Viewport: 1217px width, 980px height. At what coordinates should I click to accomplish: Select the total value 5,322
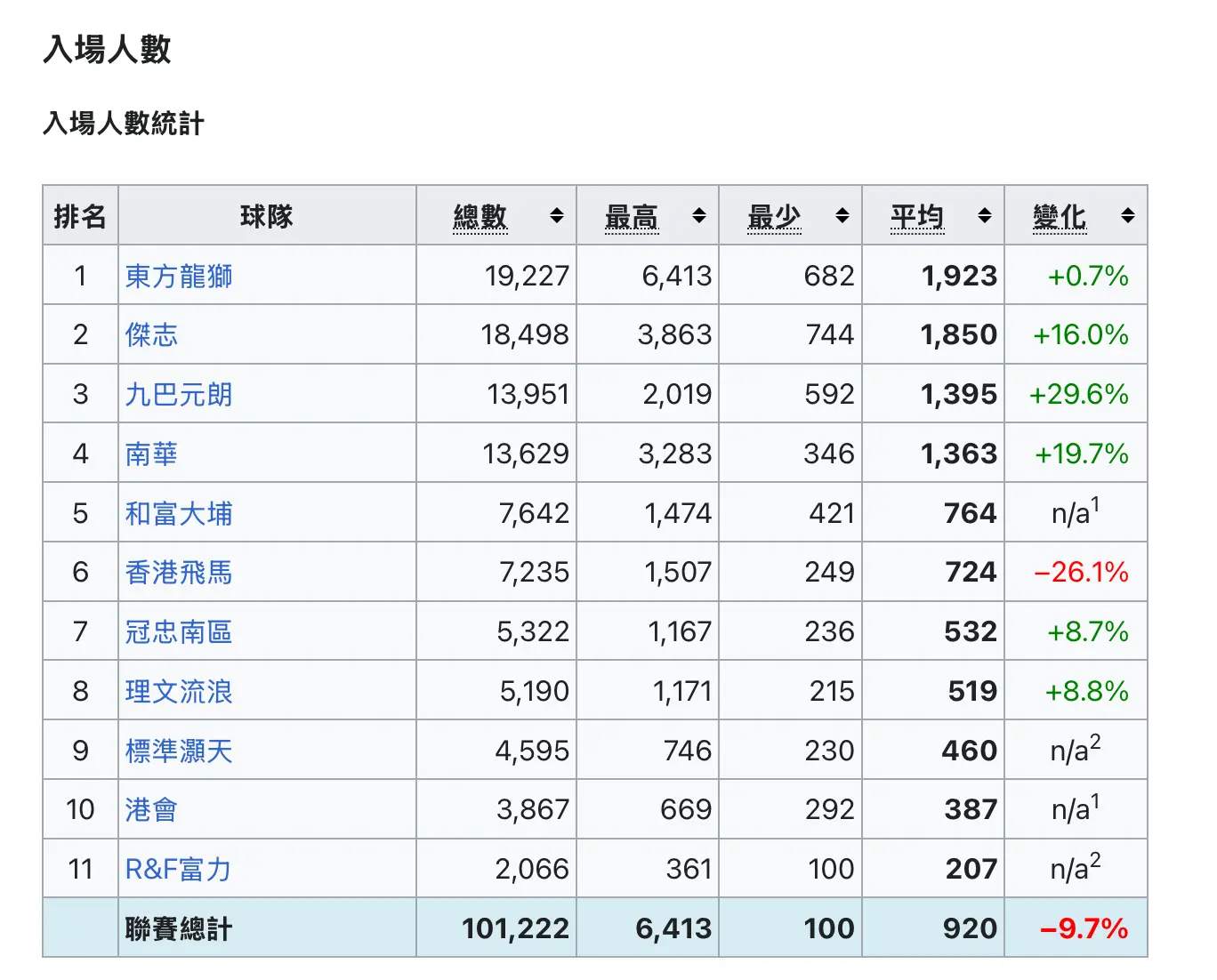533,631
